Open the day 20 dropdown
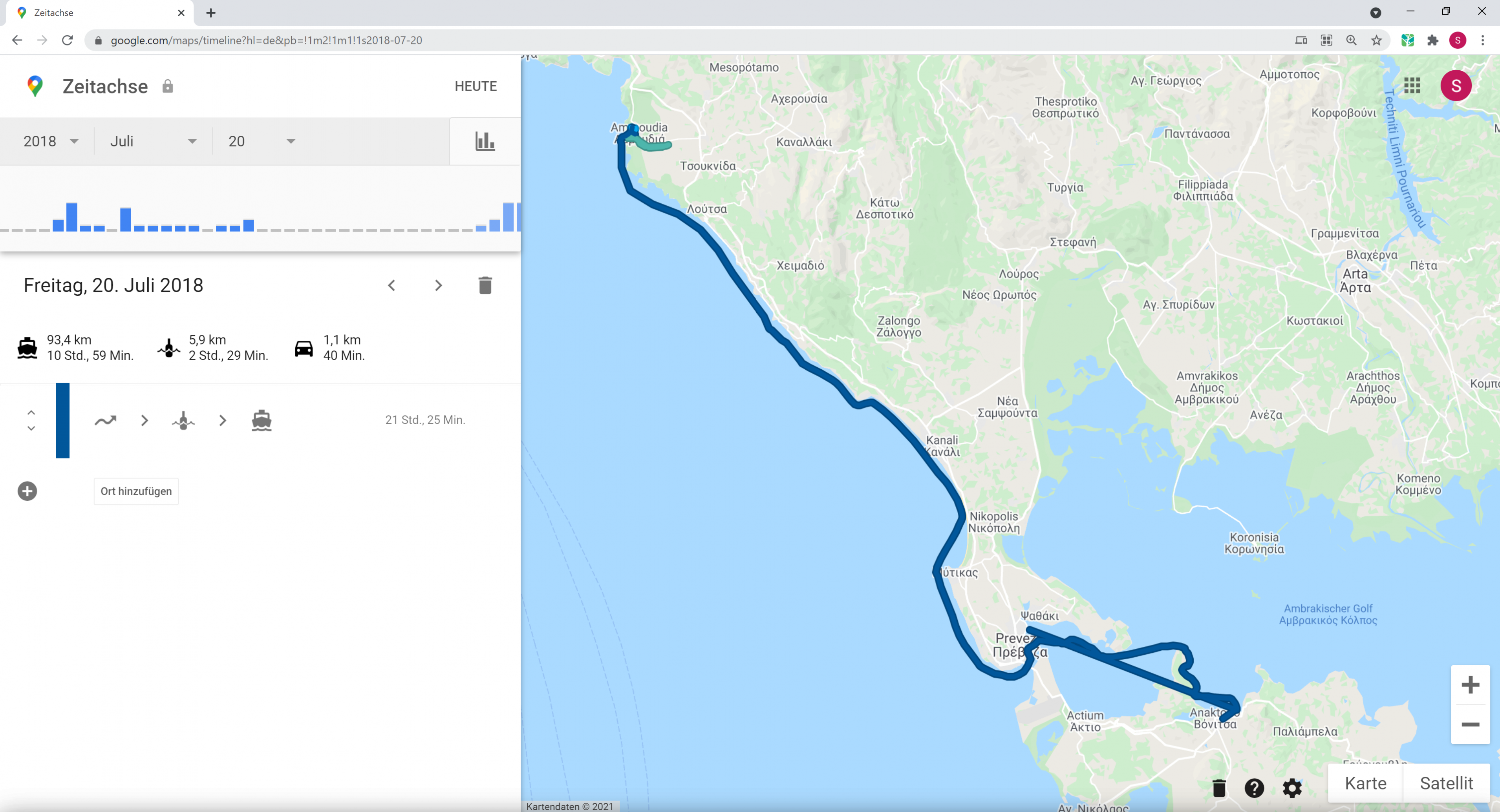This screenshot has width=1500, height=812. click(262, 141)
